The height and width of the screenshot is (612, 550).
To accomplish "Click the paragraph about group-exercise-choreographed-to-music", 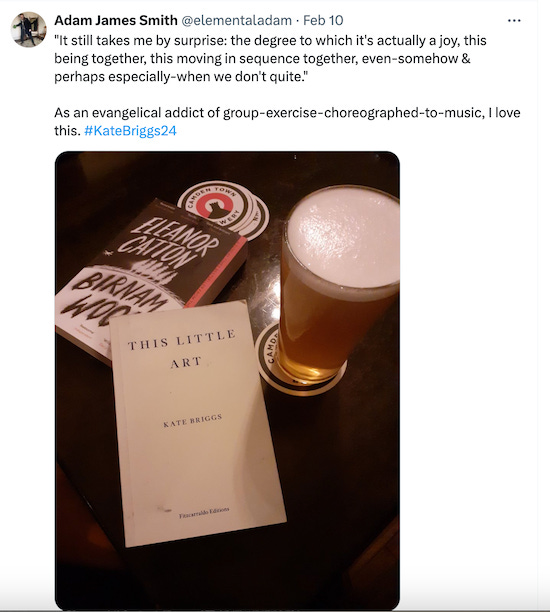I will 287,121.
